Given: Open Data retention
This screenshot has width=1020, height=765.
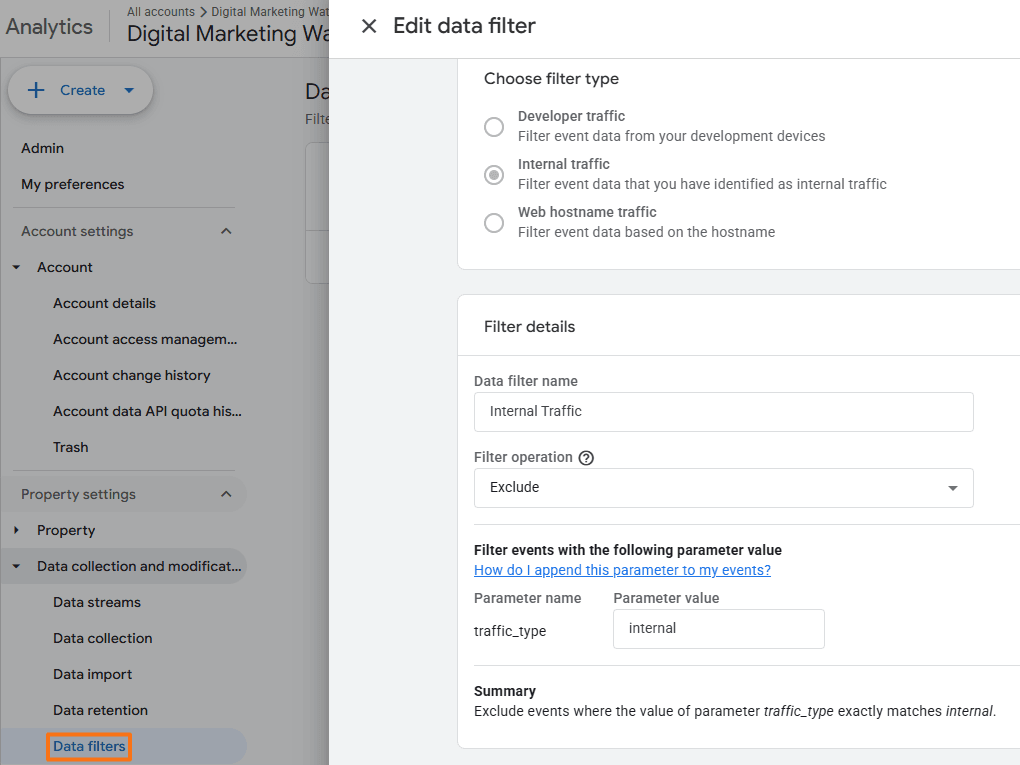Looking at the screenshot, I should pyautogui.click(x=100, y=710).
